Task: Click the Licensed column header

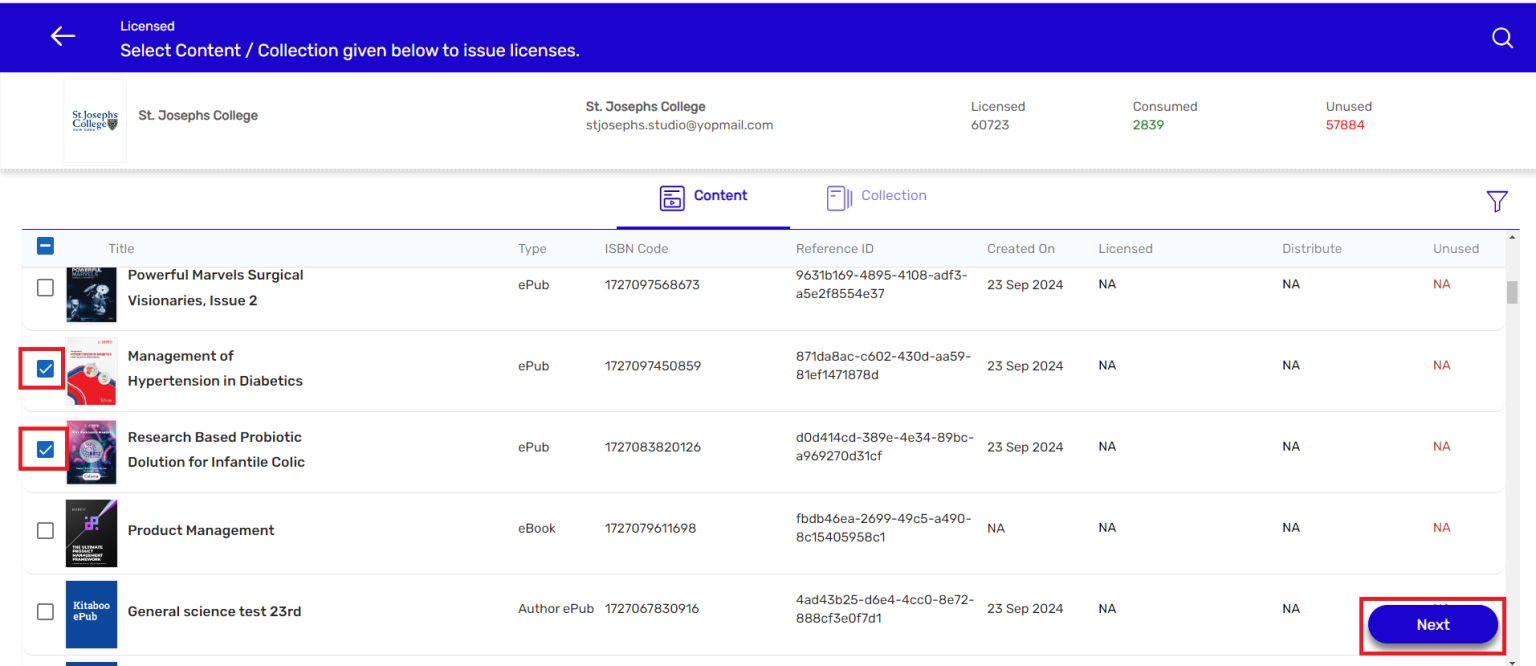Action: (x=1125, y=249)
